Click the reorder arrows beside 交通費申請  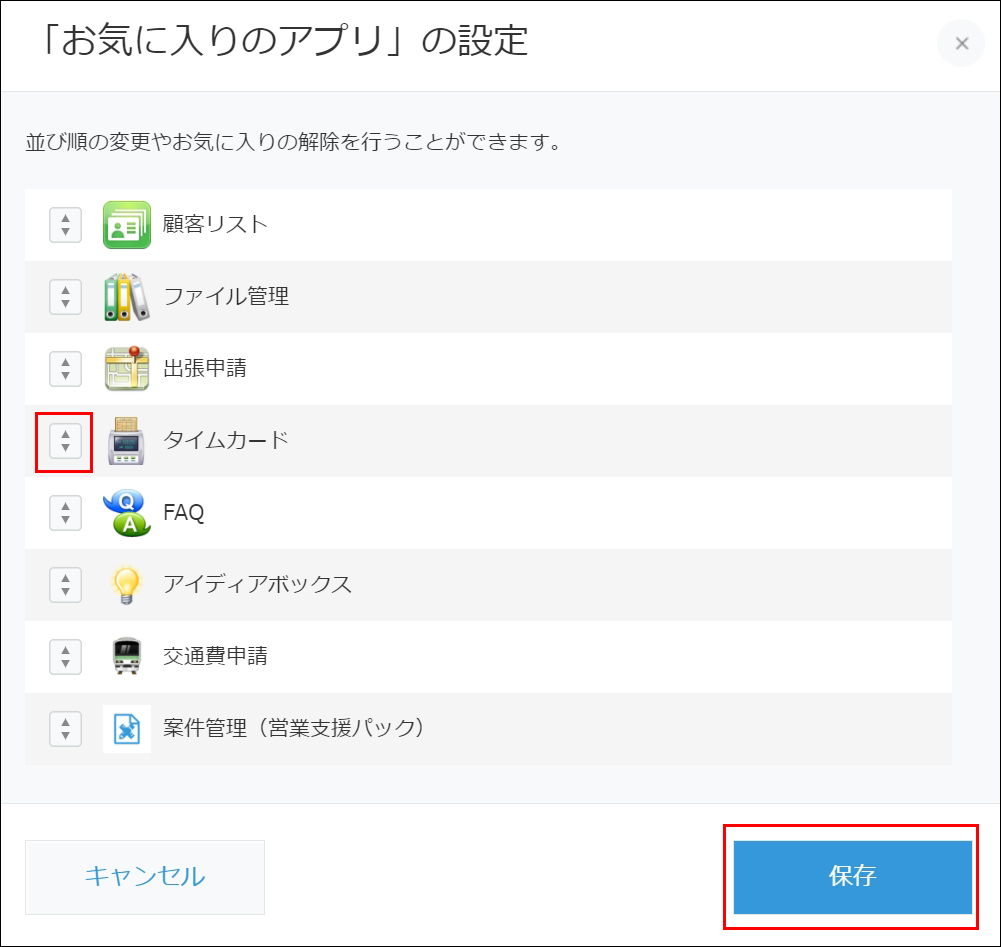click(64, 656)
